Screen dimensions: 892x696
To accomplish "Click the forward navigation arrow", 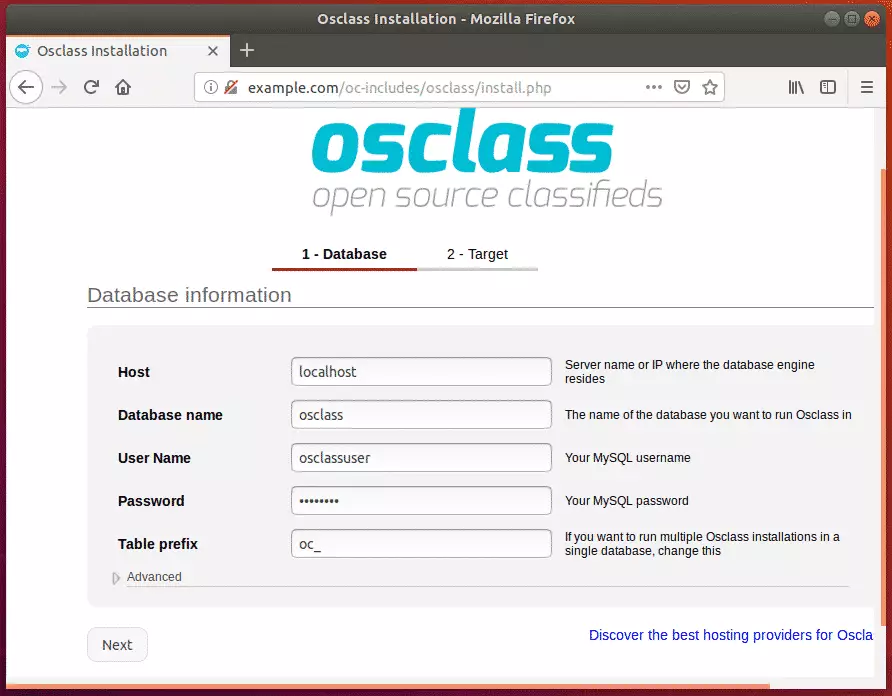I will 59,87.
